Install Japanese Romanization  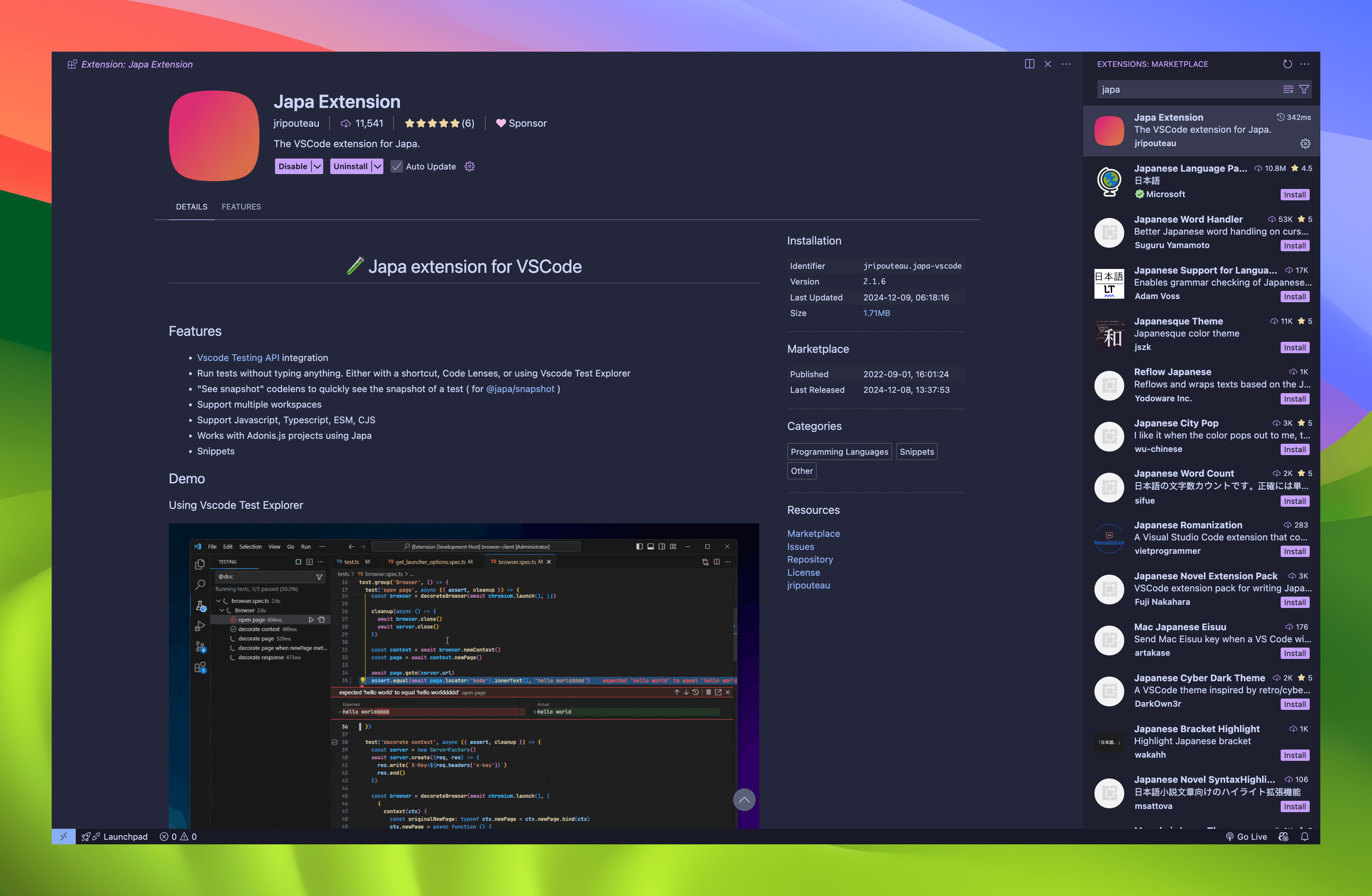coord(1294,551)
